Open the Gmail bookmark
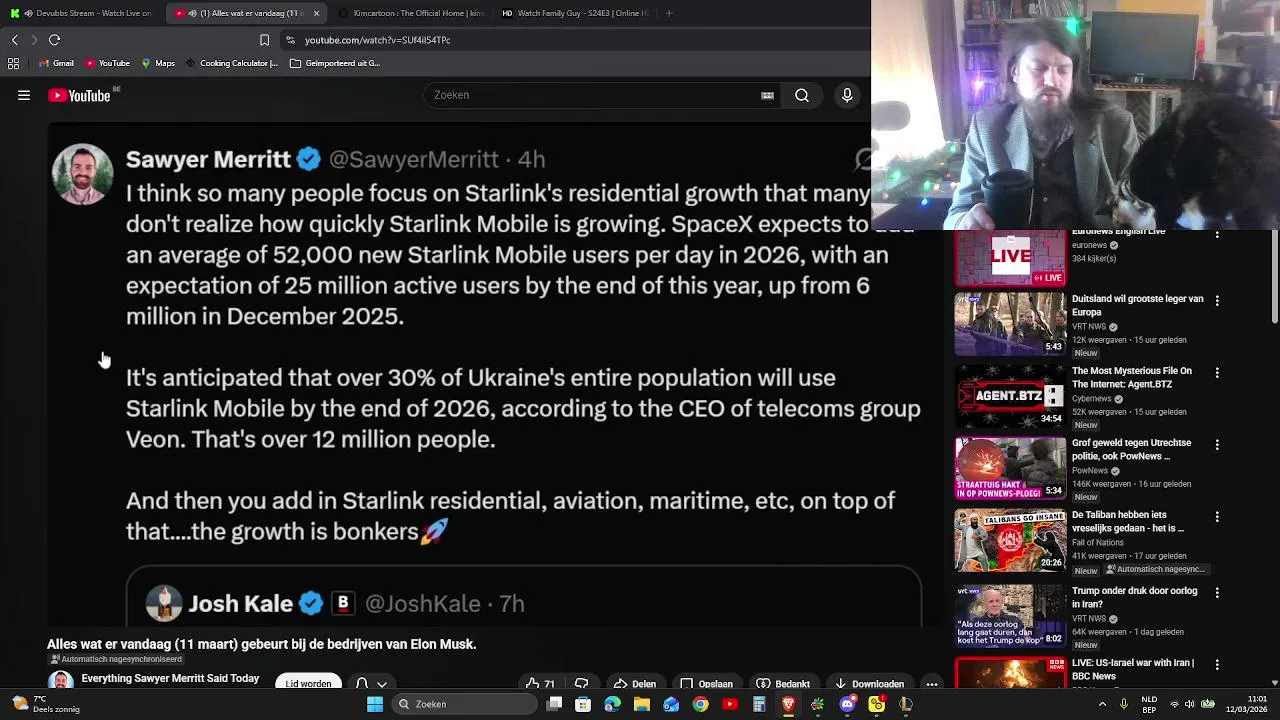The image size is (1280, 720). click(56, 63)
